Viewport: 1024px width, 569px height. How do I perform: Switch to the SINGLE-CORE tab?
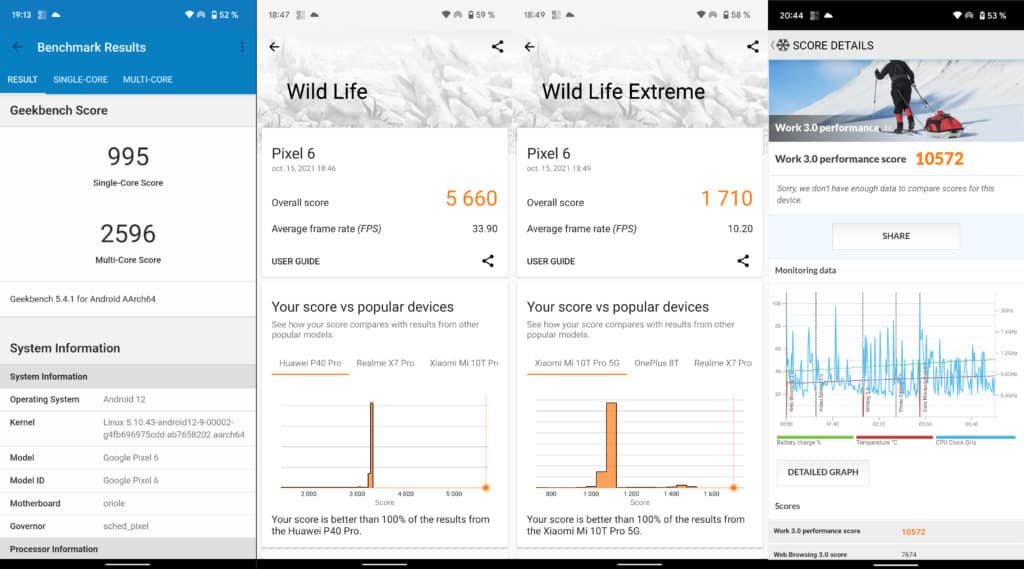tap(80, 79)
